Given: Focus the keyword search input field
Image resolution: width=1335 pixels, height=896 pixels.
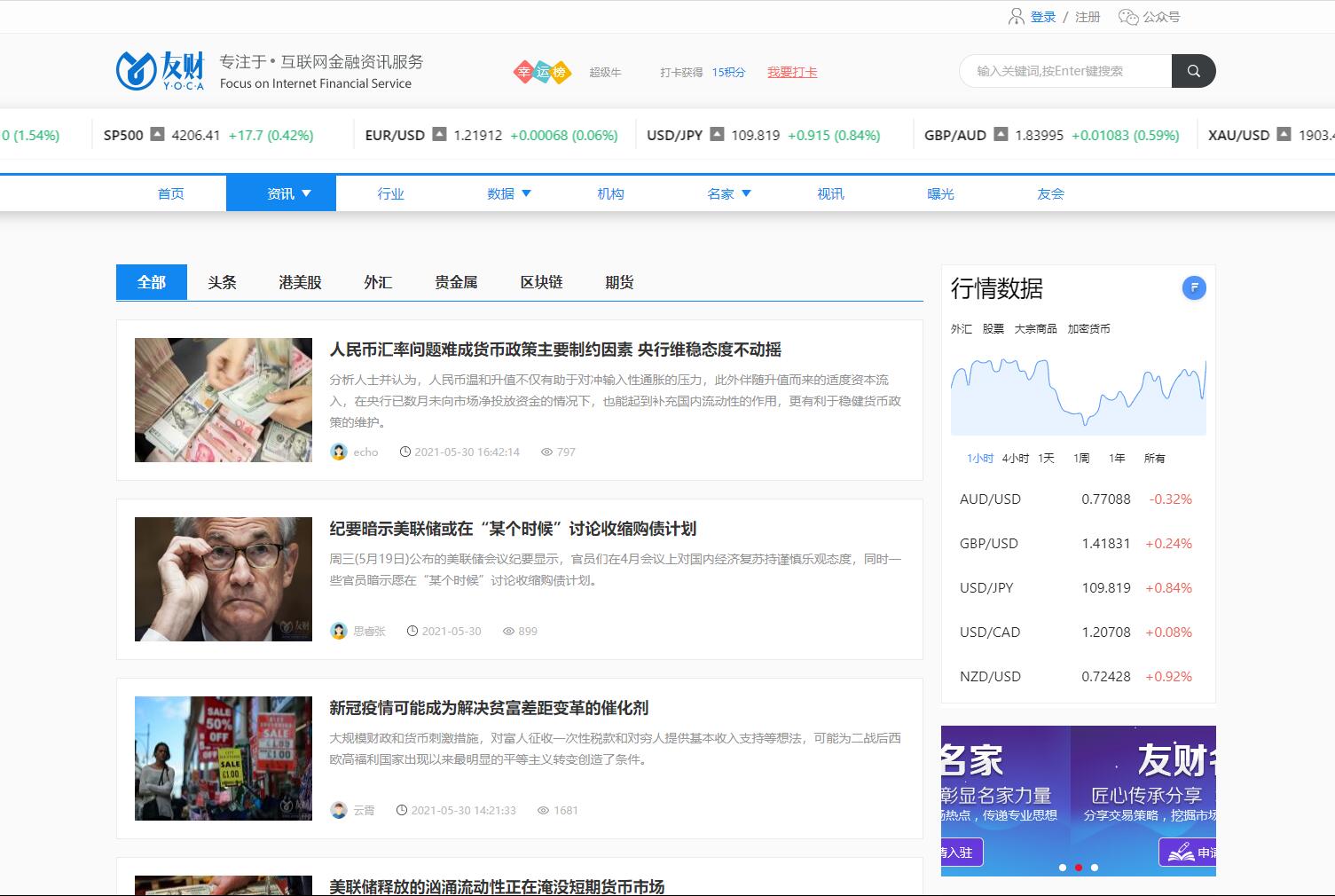Looking at the screenshot, I should (x=1064, y=71).
